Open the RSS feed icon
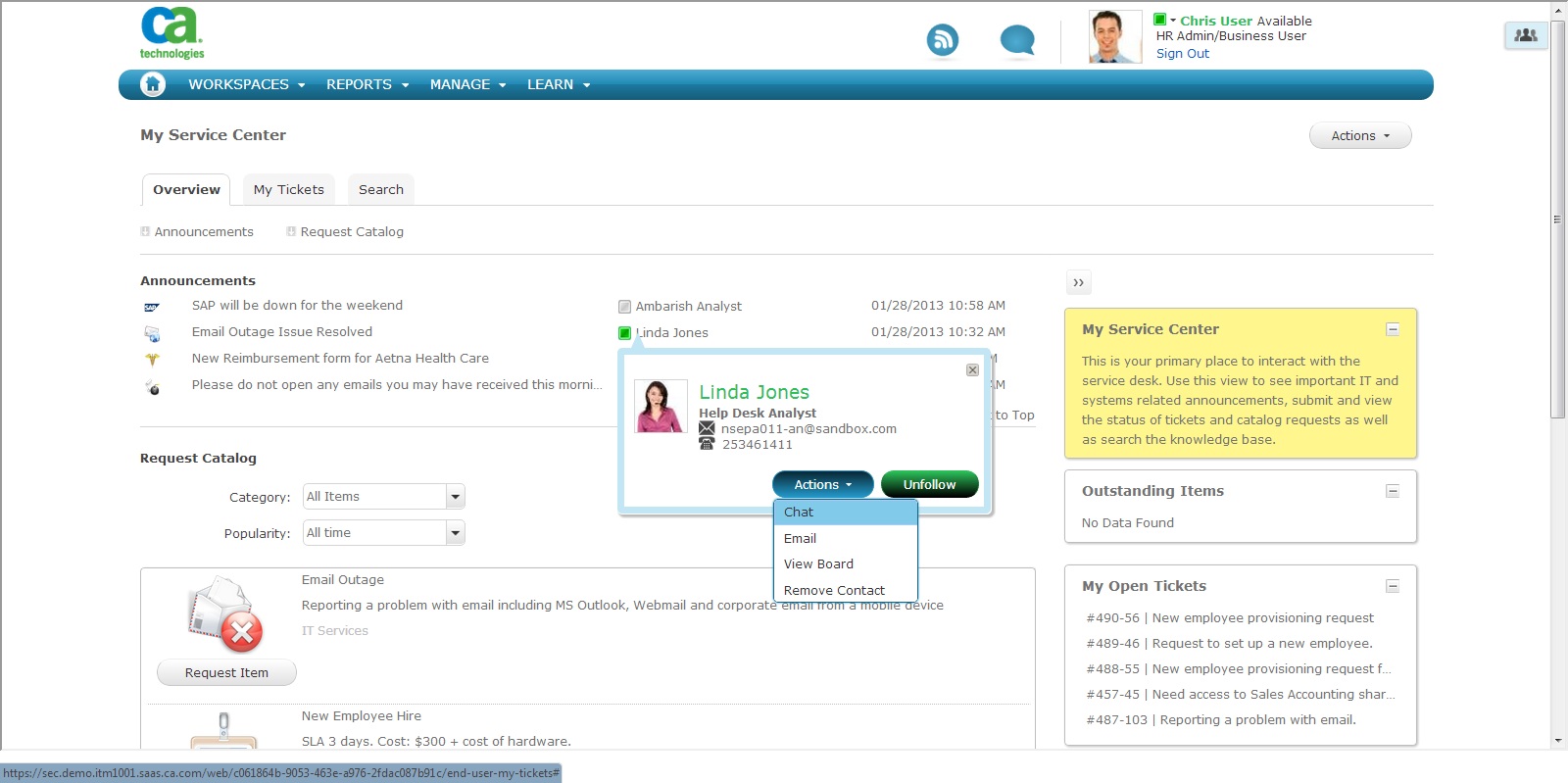Viewport: 1568px width, 783px height. (943, 40)
